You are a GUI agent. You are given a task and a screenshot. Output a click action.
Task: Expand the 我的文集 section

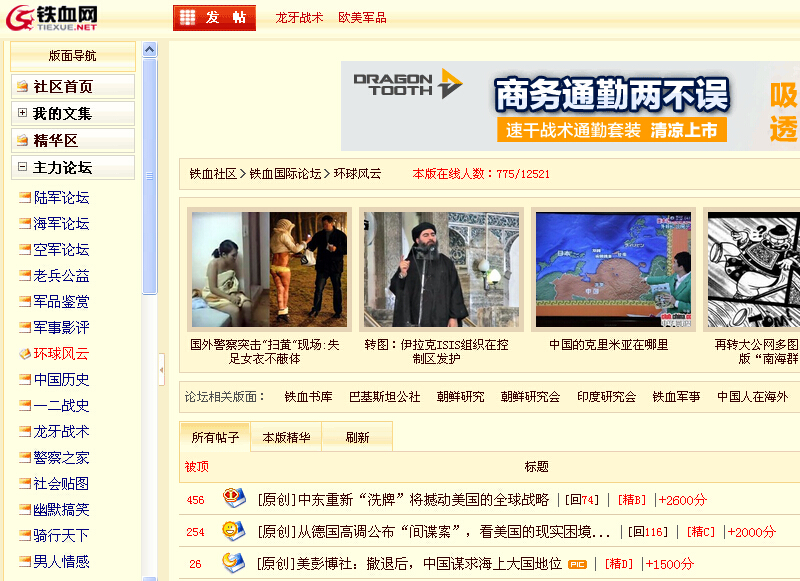(x=22, y=114)
